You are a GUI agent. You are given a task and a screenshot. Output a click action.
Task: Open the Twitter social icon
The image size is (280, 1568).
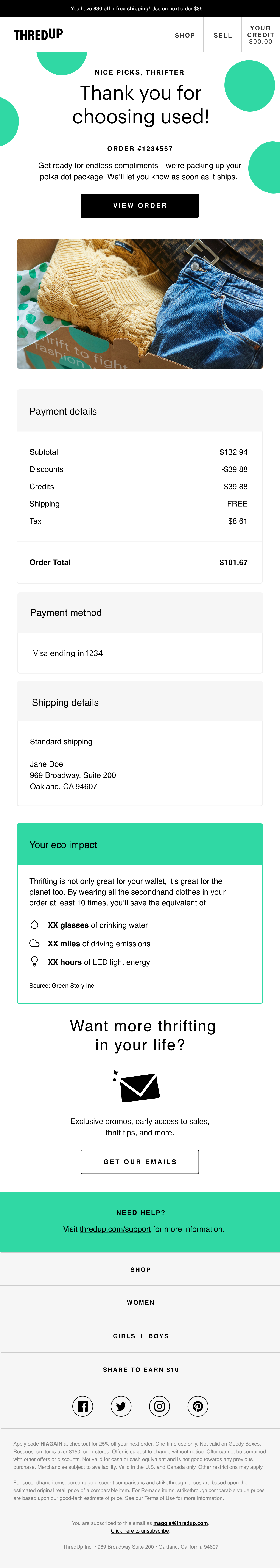tap(121, 1406)
